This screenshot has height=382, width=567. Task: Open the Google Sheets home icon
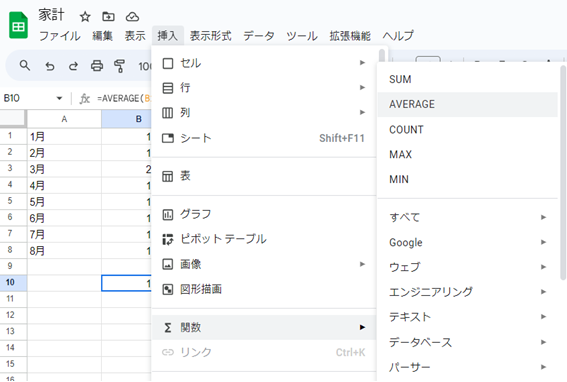(x=18, y=25)
